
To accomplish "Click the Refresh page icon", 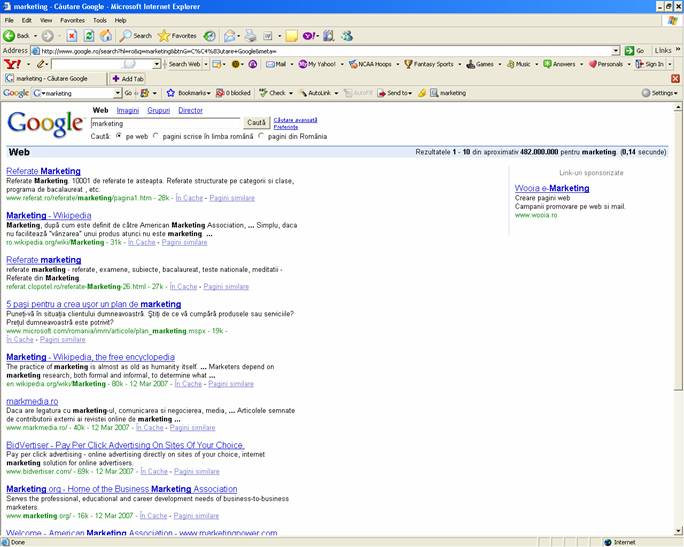I will click(87, 36).
